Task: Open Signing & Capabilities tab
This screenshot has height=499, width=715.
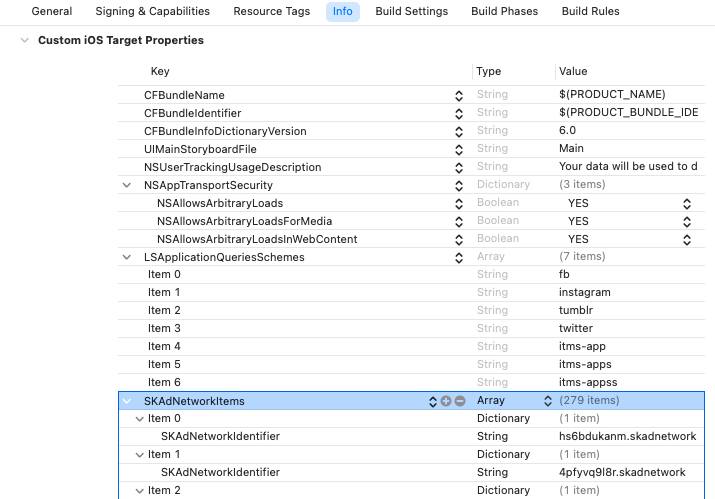Action: point(152,11)
